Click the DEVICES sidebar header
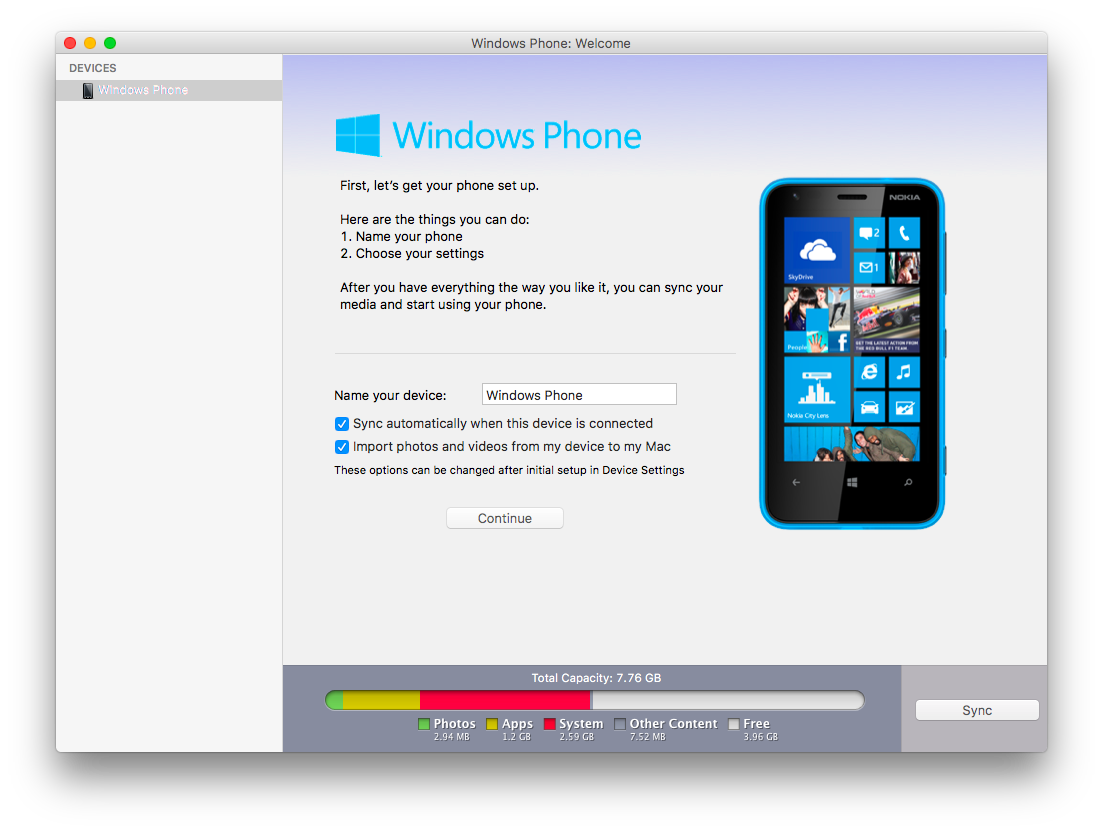This screenshot has width=1103, height=832. click(x=93, y=68)
